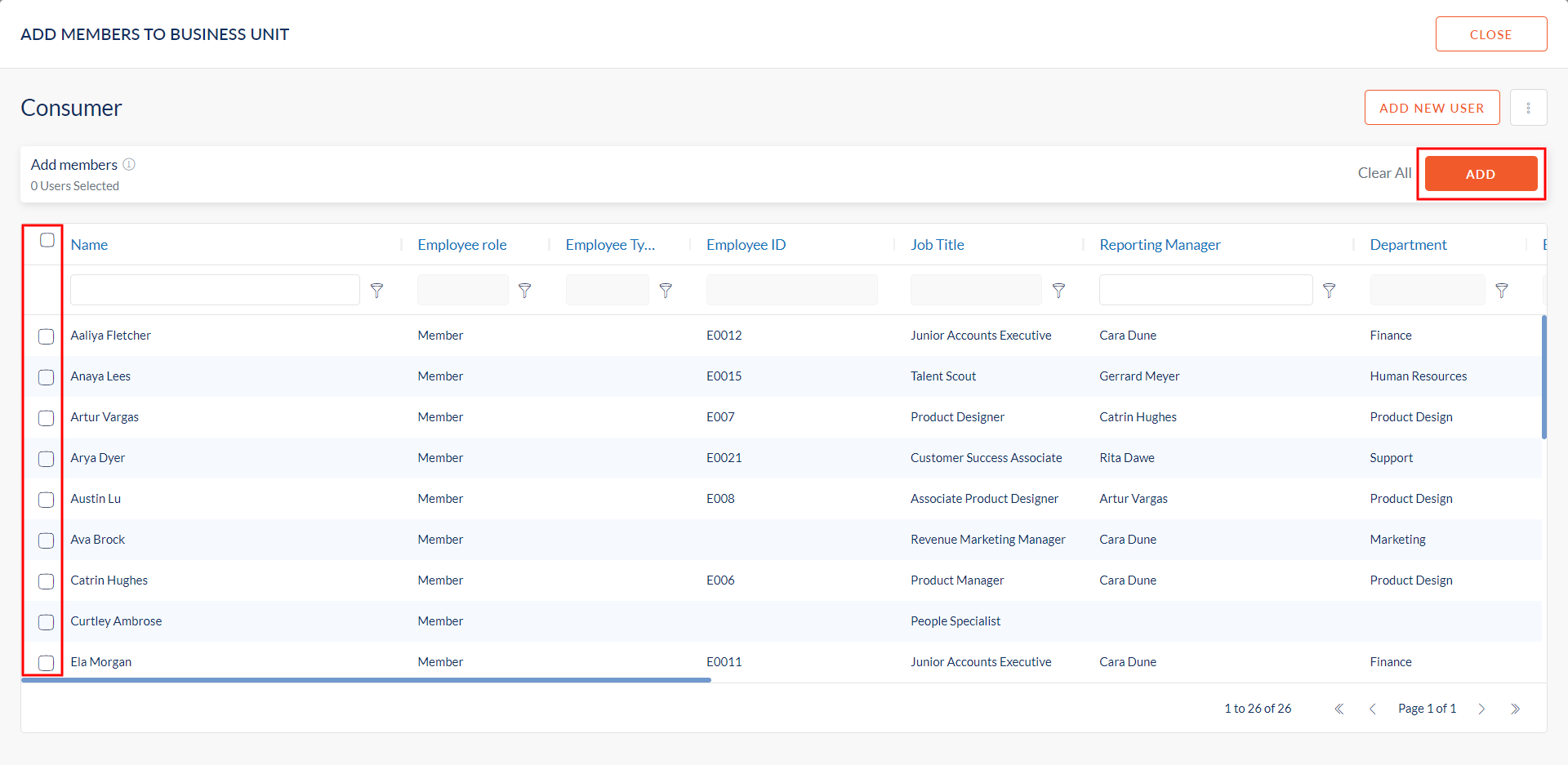The image size is (1568, 765).
Task: Go to the previous page arrow
Action: click(1373, 709)
